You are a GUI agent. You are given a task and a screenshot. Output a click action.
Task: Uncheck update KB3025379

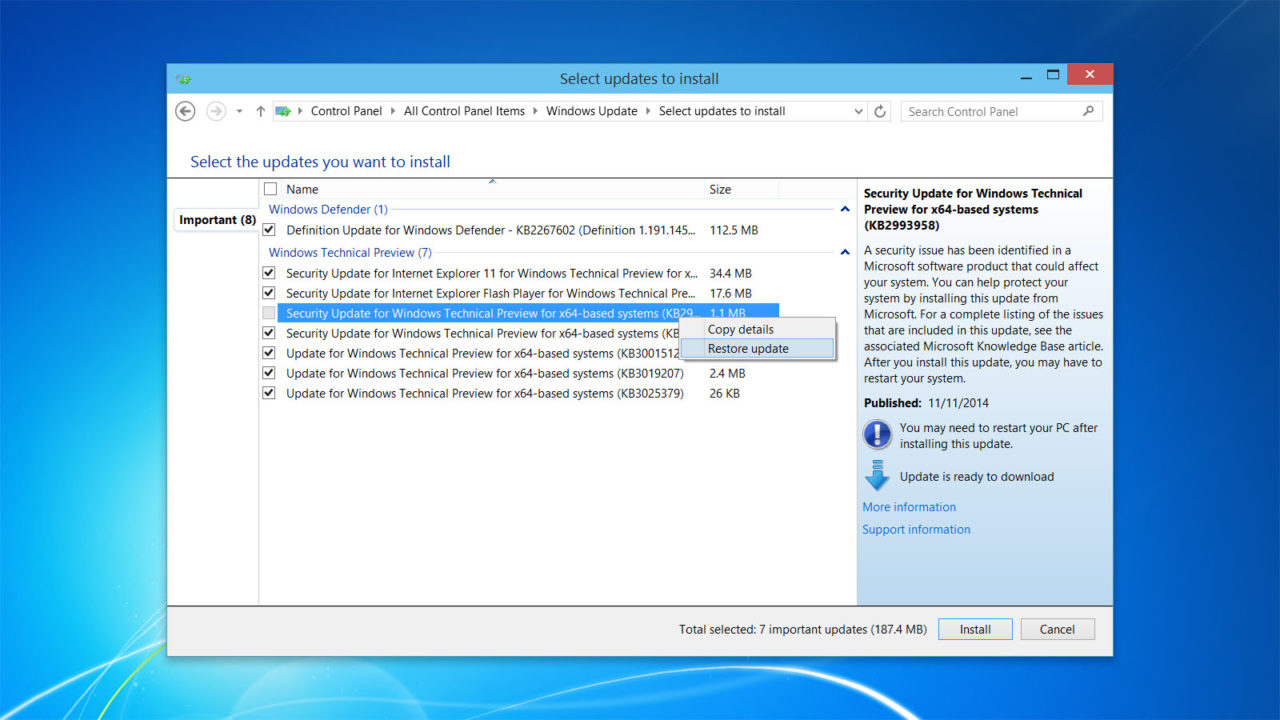[x=268, y=393]
